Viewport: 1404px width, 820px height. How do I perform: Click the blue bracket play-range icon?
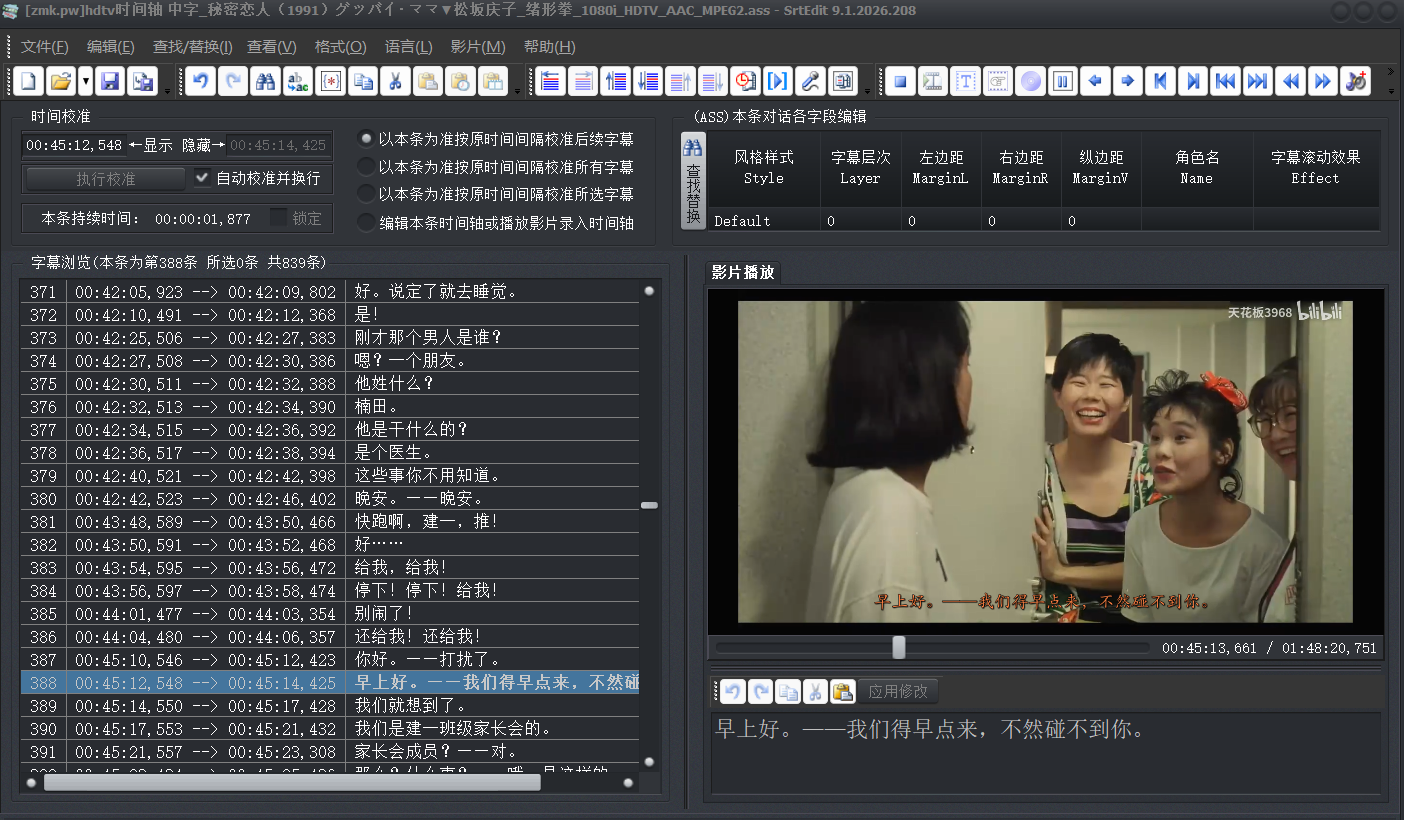[778, 81]
